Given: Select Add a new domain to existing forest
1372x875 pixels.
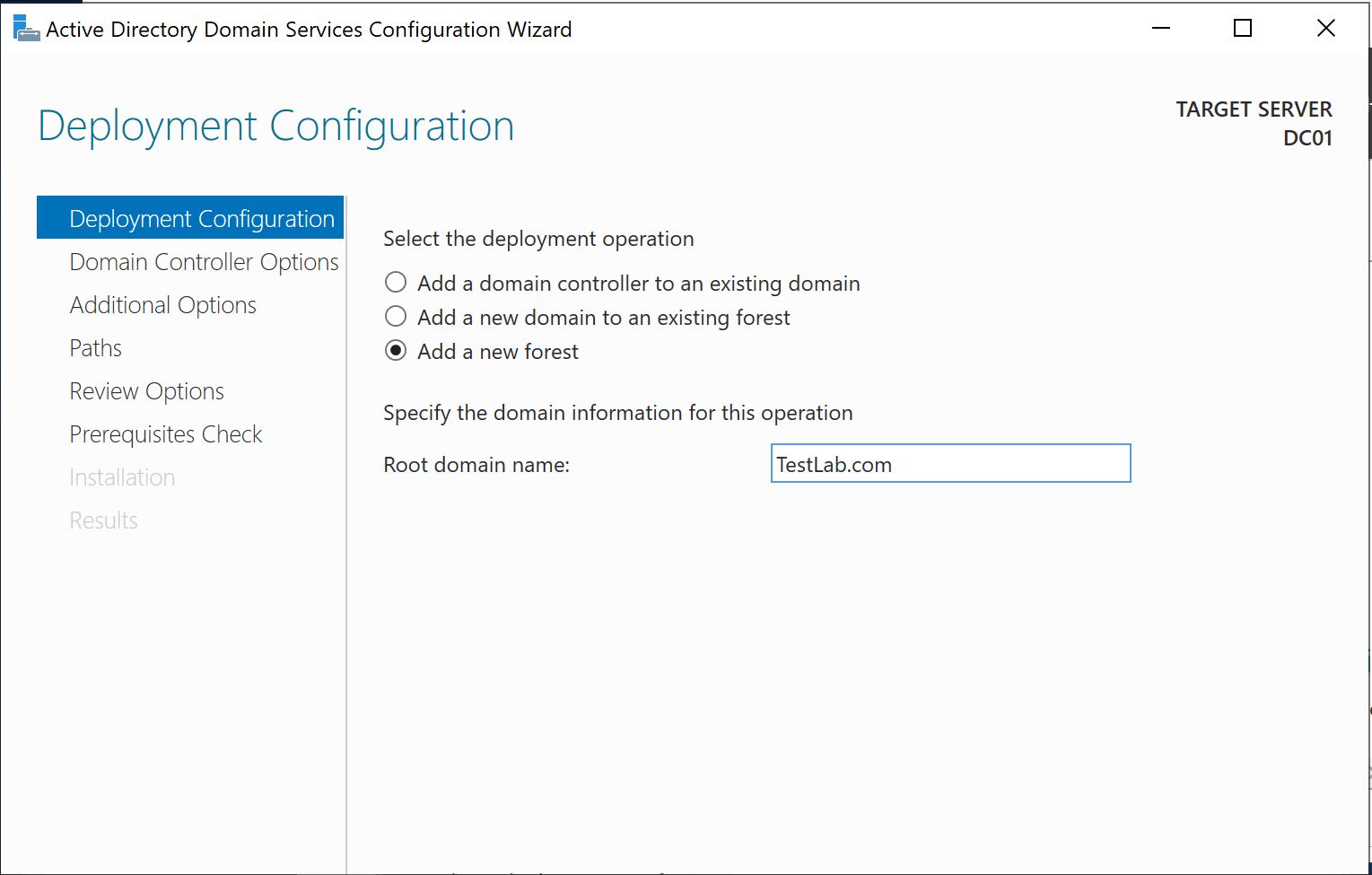Looking at the screenshot, I should tap(396, 317).
